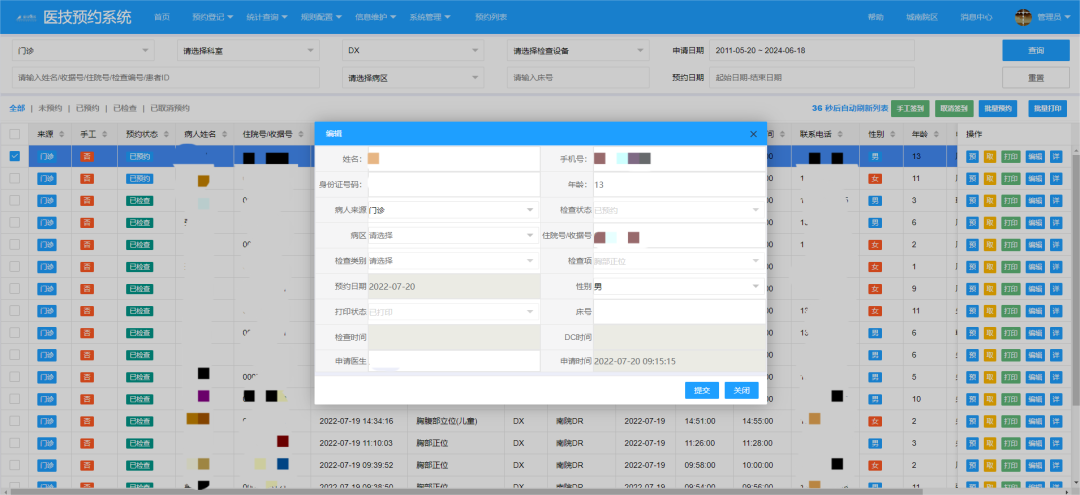1080x495 pixels.
Task: Uncheck the selected age 13 row checkbox
Action: 14,156
